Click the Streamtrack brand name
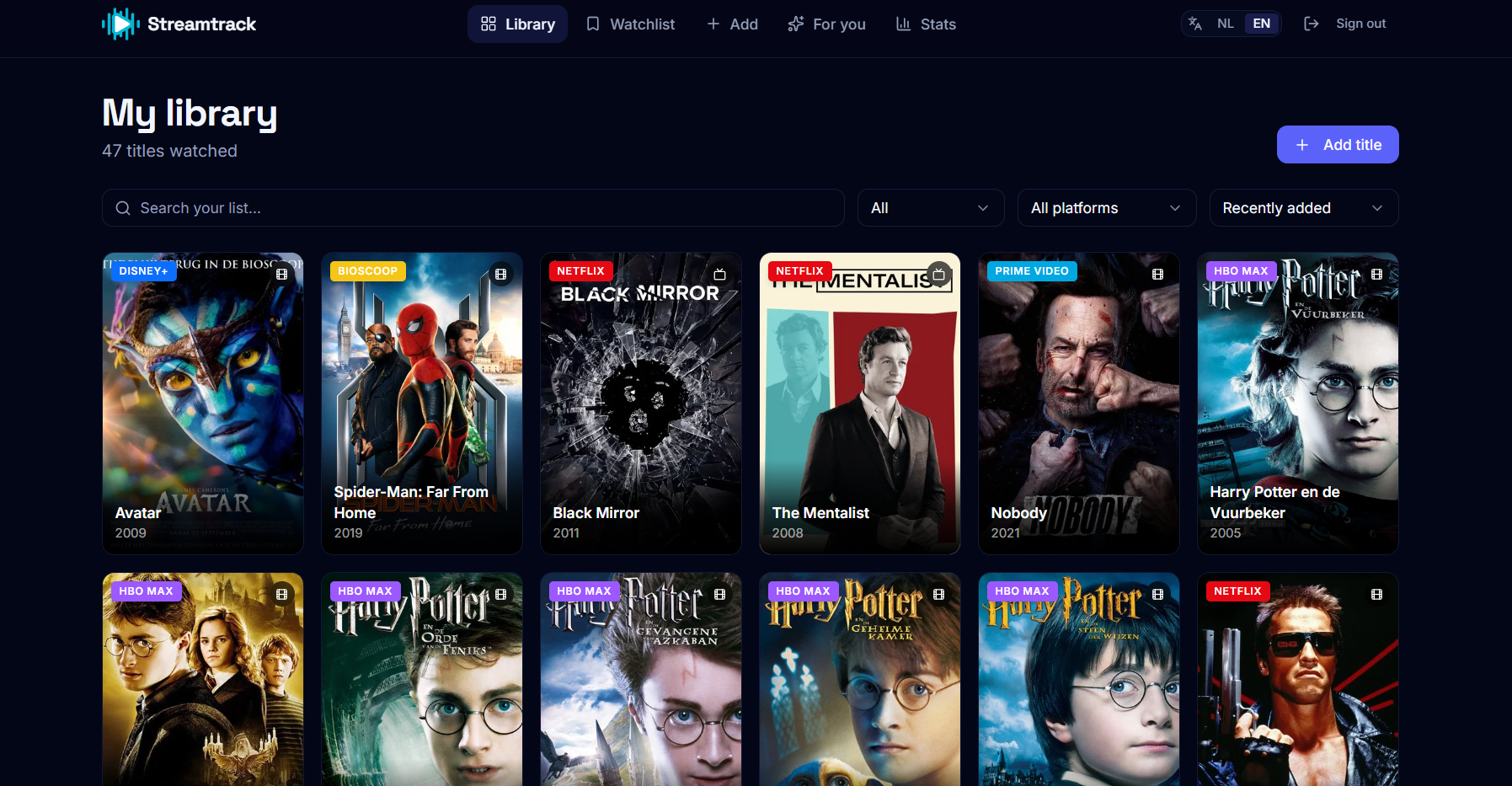Viewport: 1512px width, 786px height. tap(202, 24)
